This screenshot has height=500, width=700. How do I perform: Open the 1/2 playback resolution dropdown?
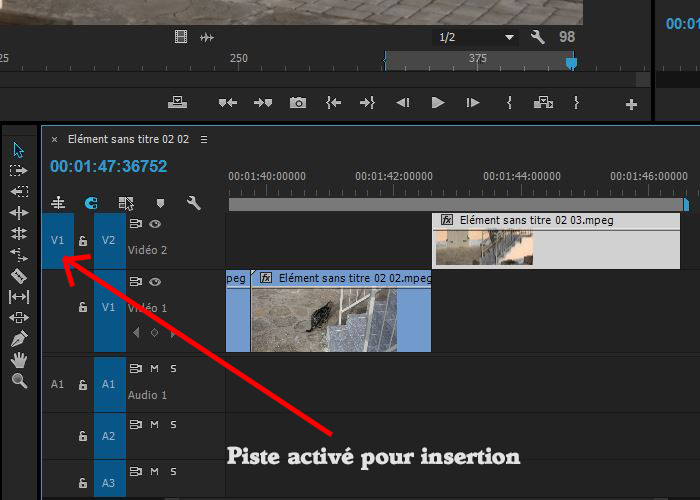[x=477, y=37]
